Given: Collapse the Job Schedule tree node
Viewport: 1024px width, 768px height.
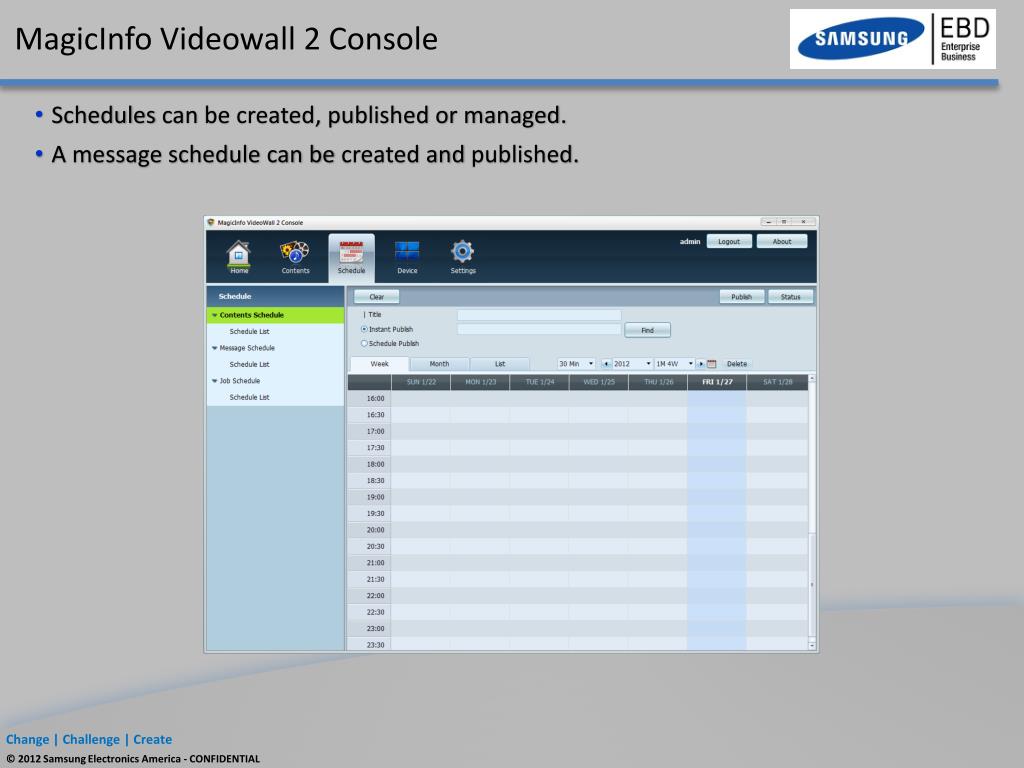Looking at the screenshot, I should click(x=214, y=381).
